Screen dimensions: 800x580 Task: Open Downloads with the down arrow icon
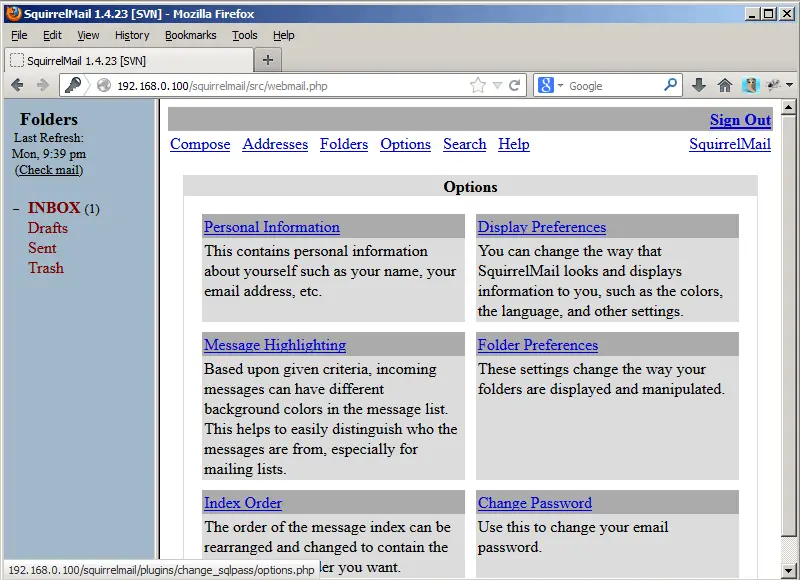click(x=699, y=85)
